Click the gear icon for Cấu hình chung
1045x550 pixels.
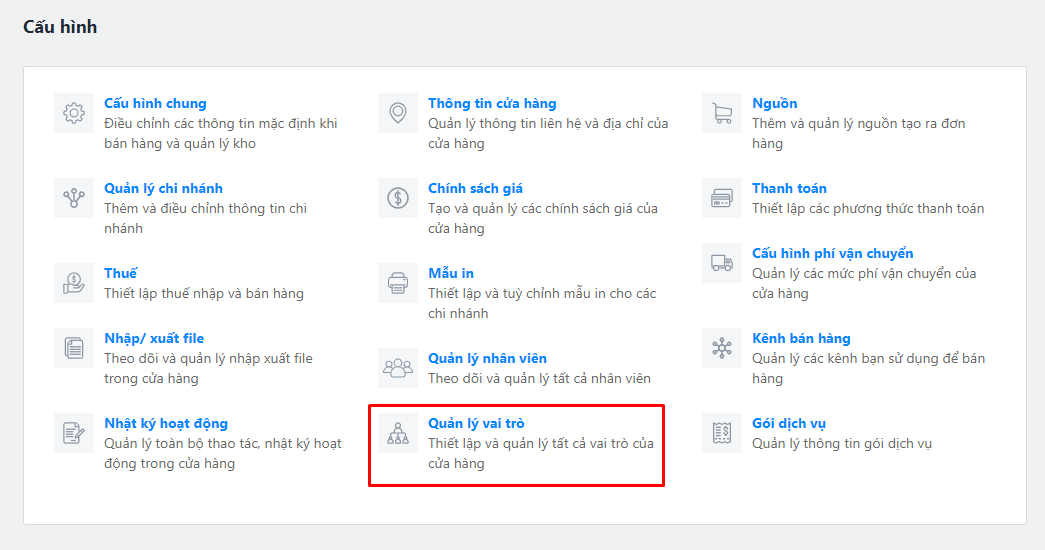pos(74,113)
